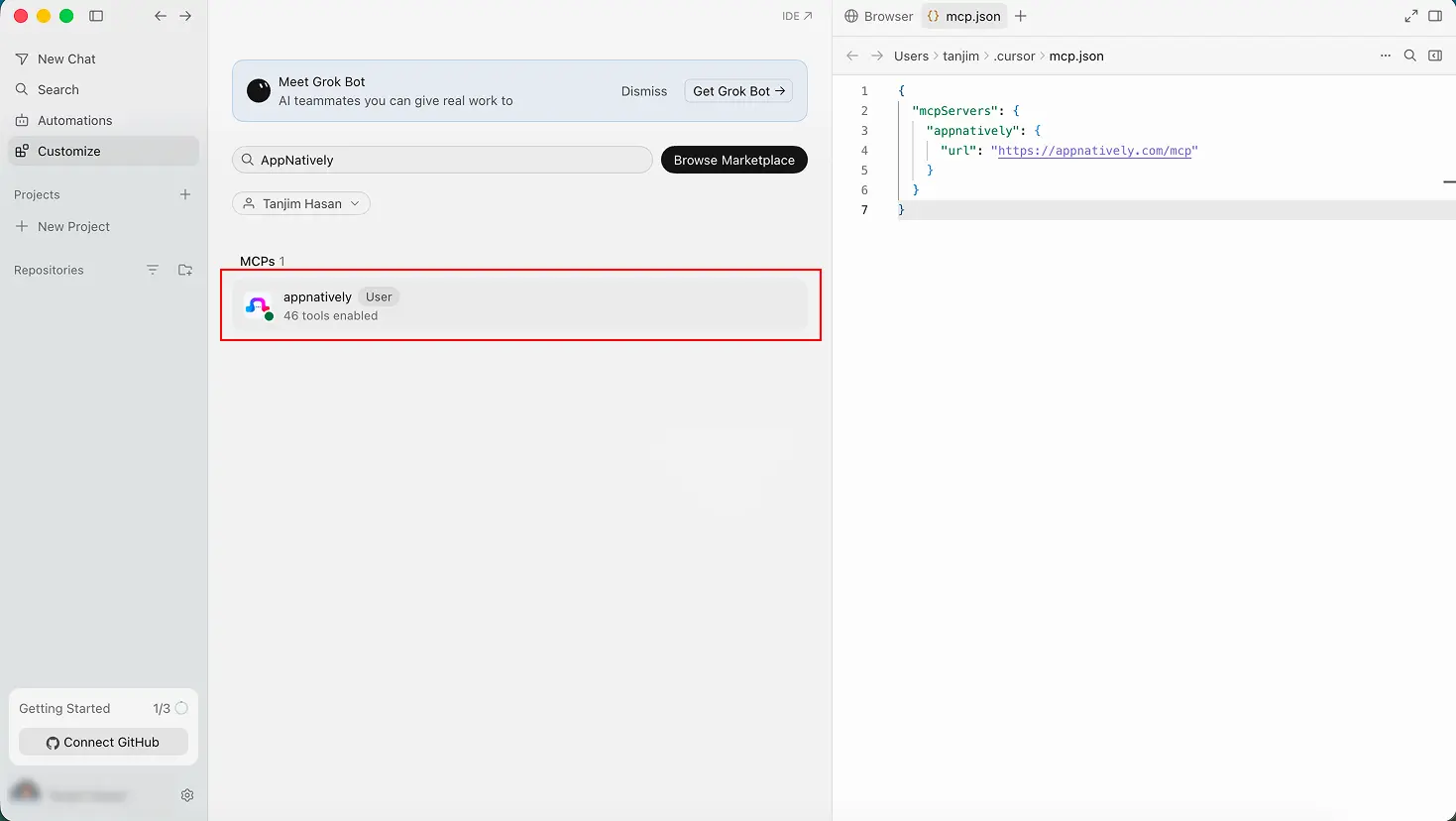Expand the Tanjim Hasan dropdown
The height and width of the screenshot is (821, 1456).
301,203
